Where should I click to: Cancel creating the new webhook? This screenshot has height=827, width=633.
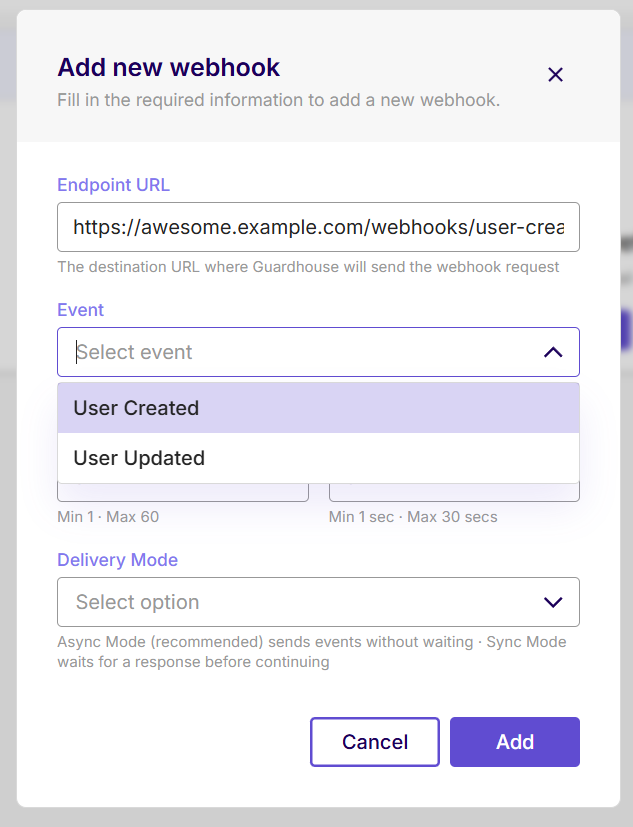[x=374, y=742]
